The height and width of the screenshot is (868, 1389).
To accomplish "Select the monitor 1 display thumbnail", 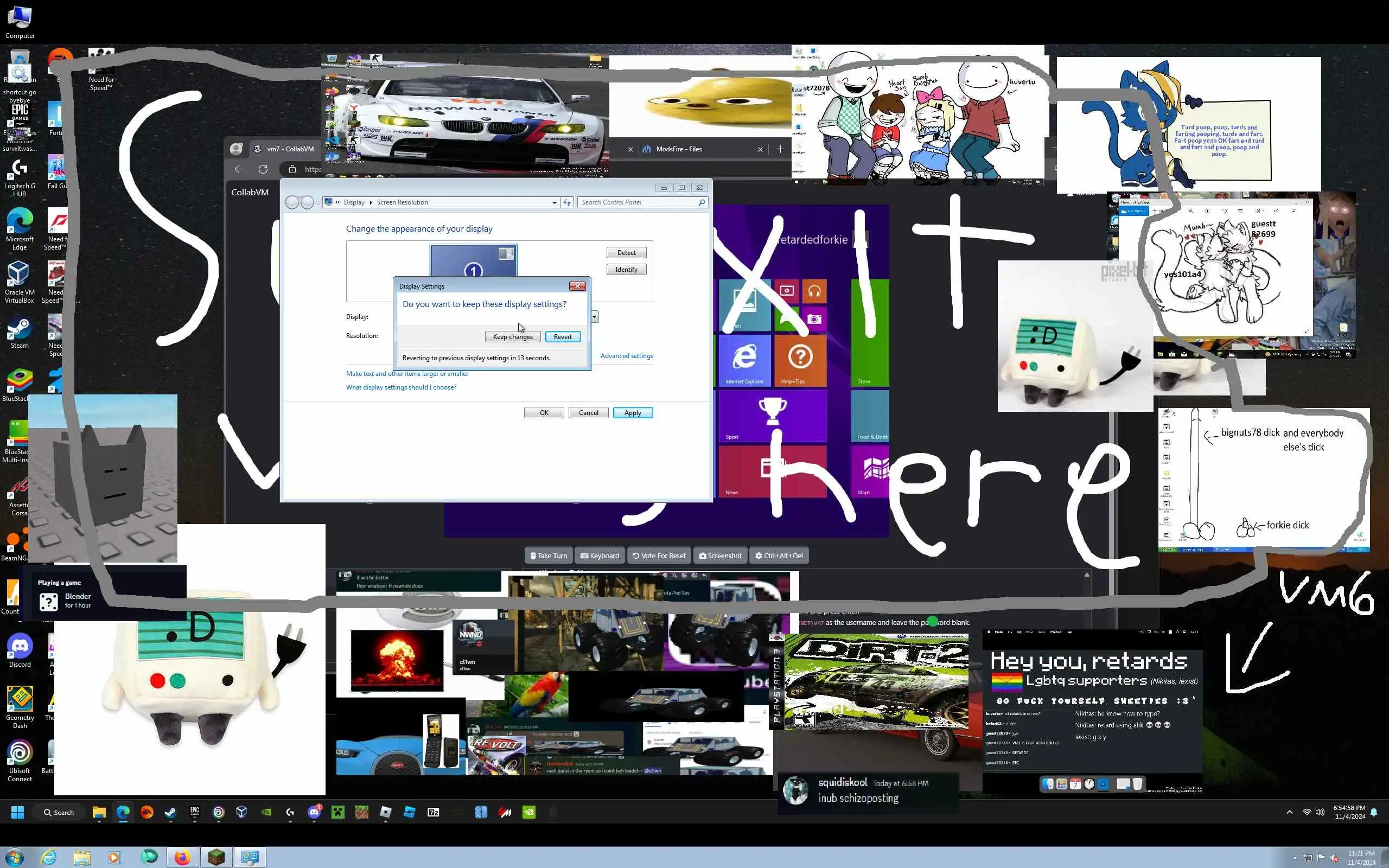I will click(473, 261).
